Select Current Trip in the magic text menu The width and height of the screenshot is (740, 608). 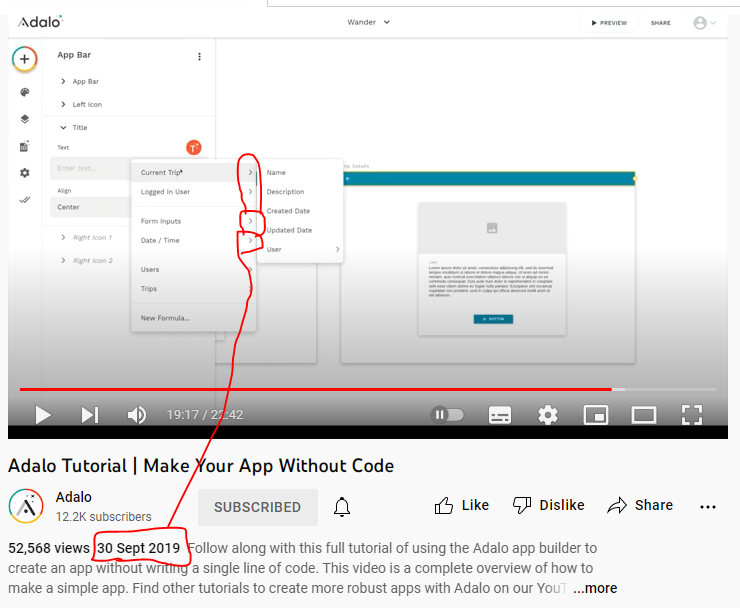click(x=193, y=172)
